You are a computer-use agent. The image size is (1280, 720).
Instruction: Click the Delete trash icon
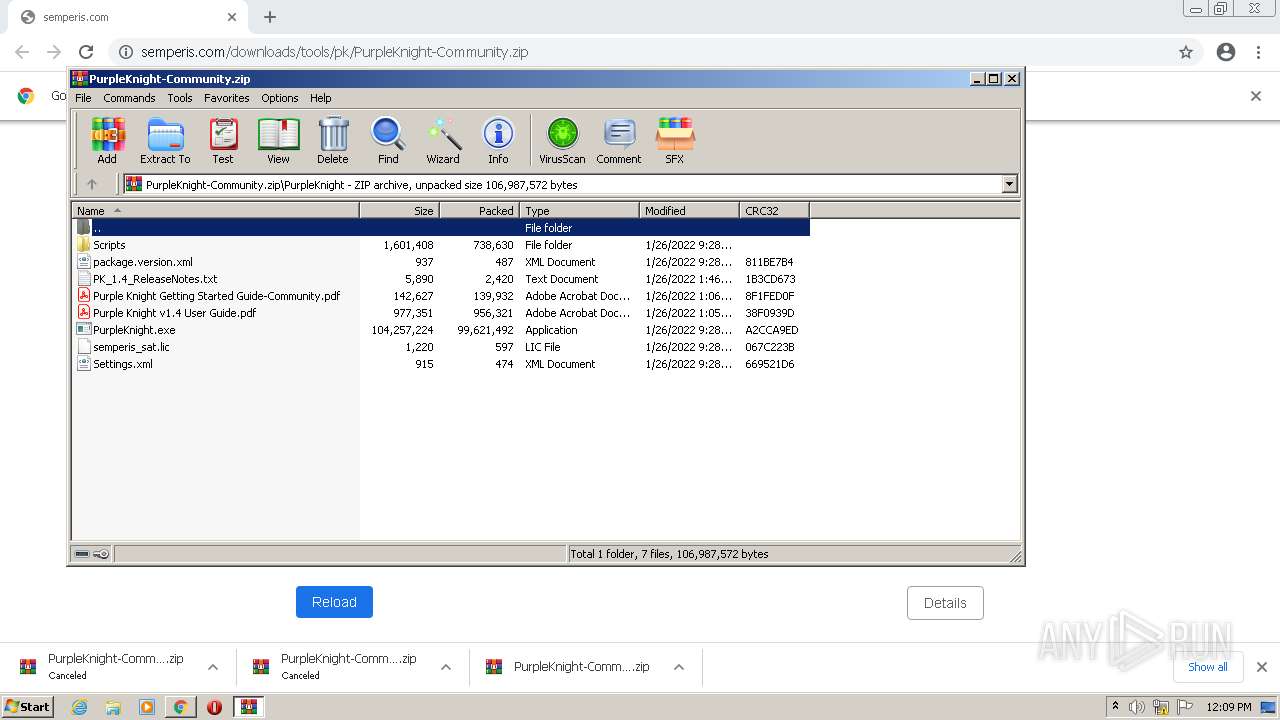(x=333, y=140)
